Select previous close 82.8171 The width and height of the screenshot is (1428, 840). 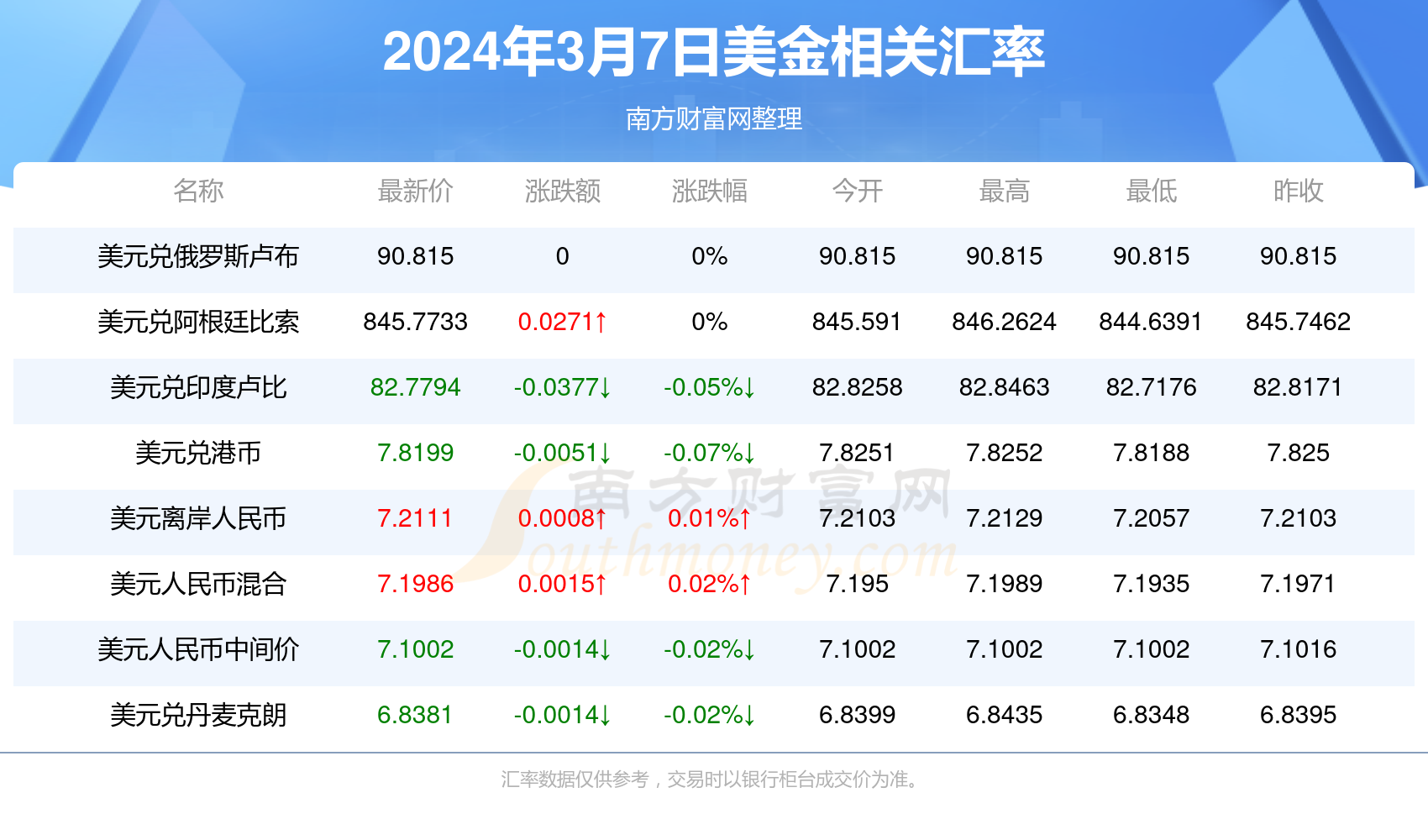point(1298,387)
